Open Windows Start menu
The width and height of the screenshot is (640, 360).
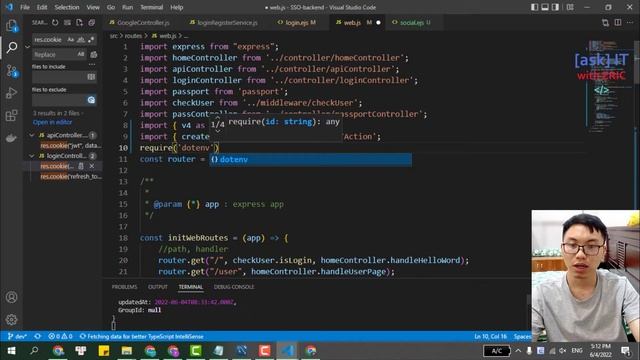click(x=11, y=351)
